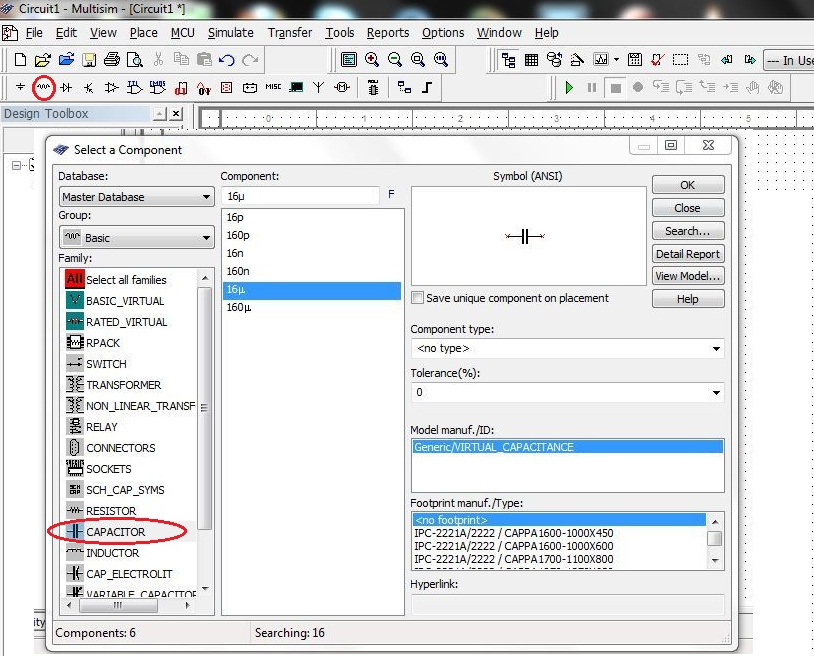Run the simulation with green play
Screen dimensions: 814x656
[x=569, y=87]
